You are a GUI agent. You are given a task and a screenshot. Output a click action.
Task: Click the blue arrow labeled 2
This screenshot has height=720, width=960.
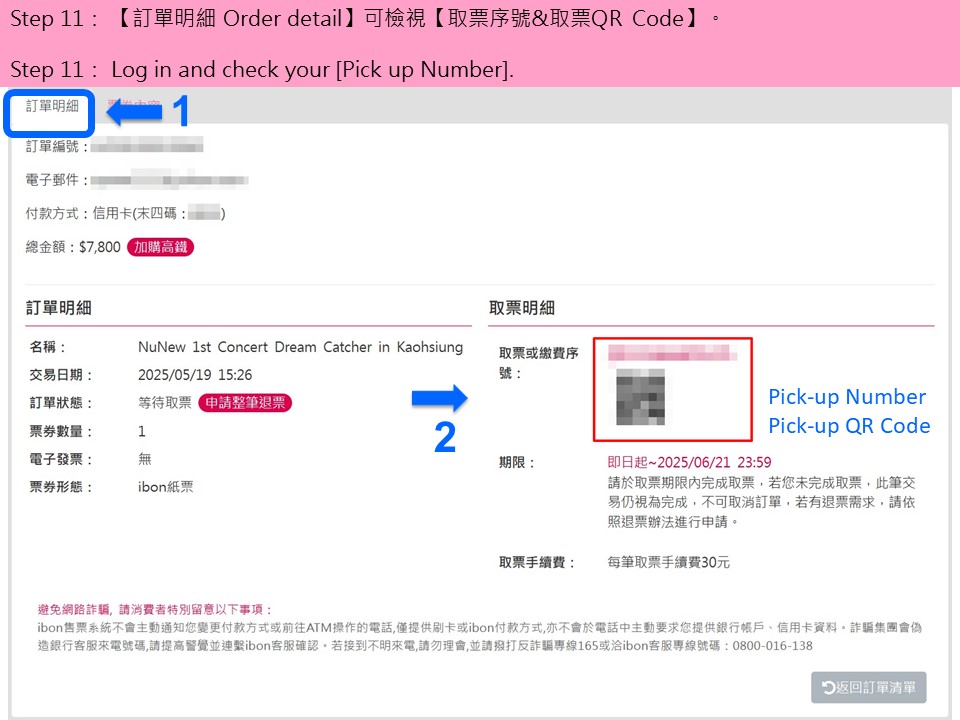tap(440, 398)
